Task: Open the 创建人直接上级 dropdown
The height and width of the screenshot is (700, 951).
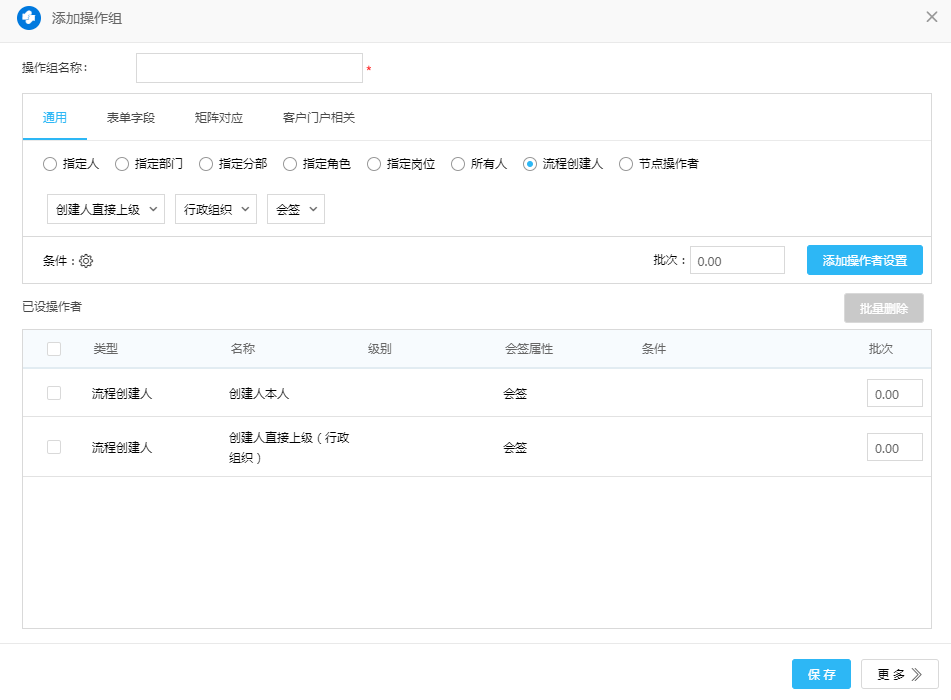Action: [106, 209]
